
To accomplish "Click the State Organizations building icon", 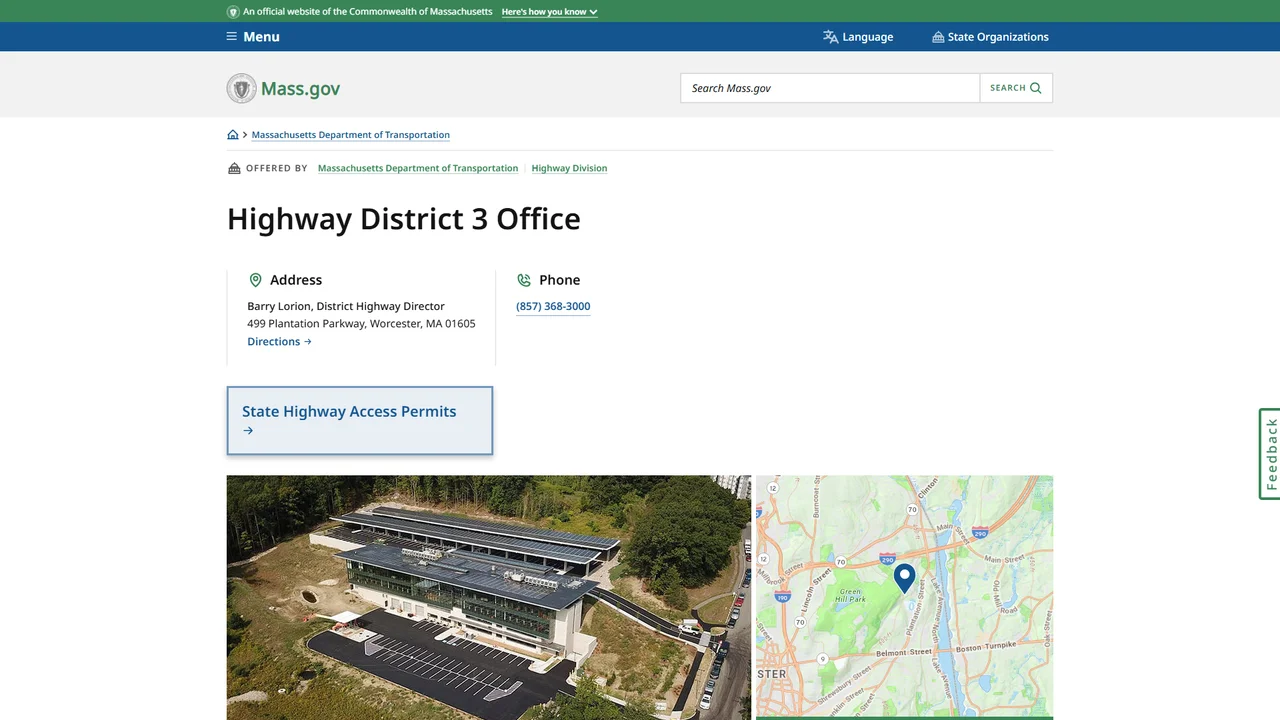I will pyautogui.click(x=938, y=37).
